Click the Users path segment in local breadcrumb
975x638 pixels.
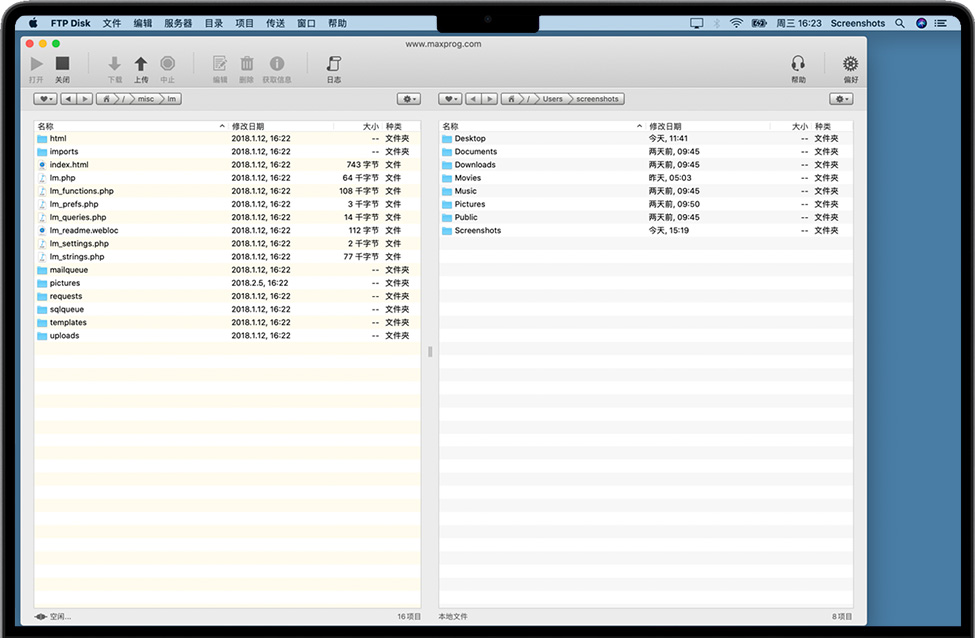(552, 99)
